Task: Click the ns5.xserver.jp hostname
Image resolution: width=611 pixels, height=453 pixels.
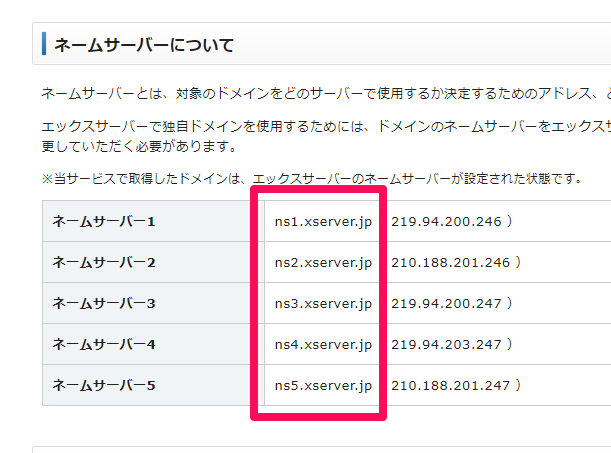Action: click(323, 386)
